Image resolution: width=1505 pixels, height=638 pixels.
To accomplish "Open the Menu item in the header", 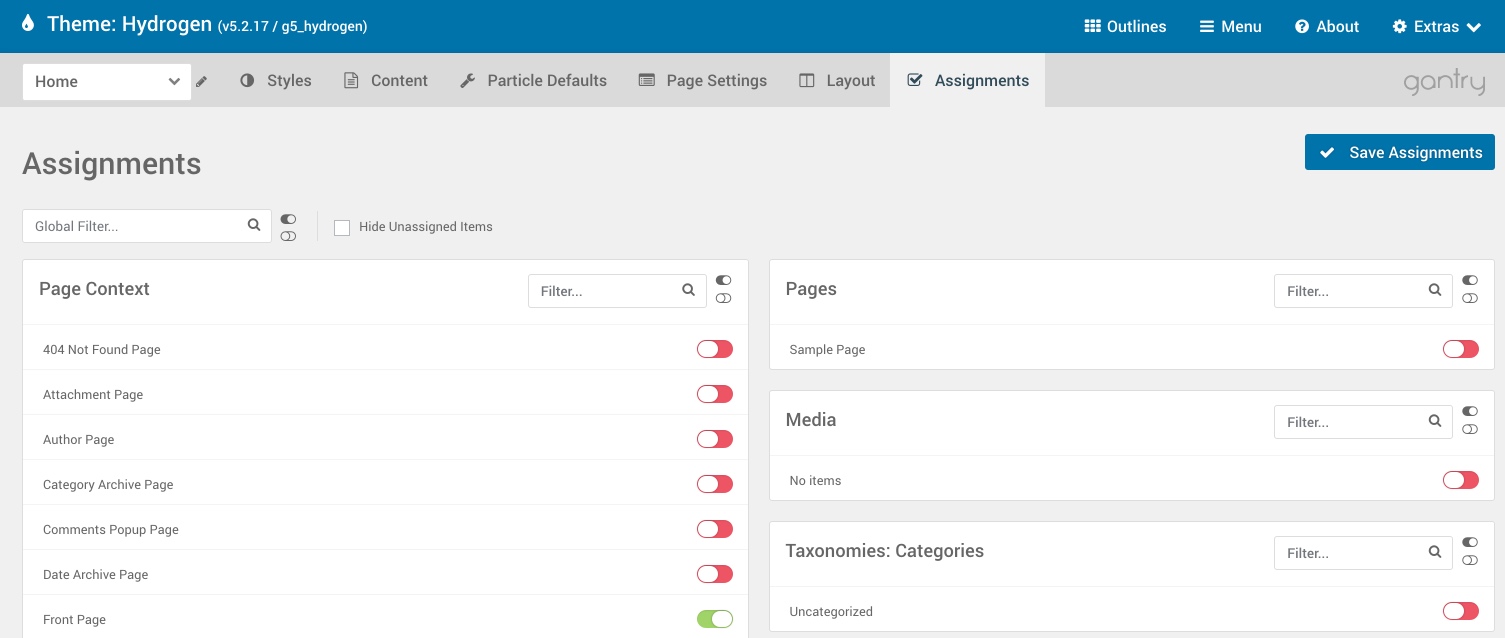I will pos(1230,27).
